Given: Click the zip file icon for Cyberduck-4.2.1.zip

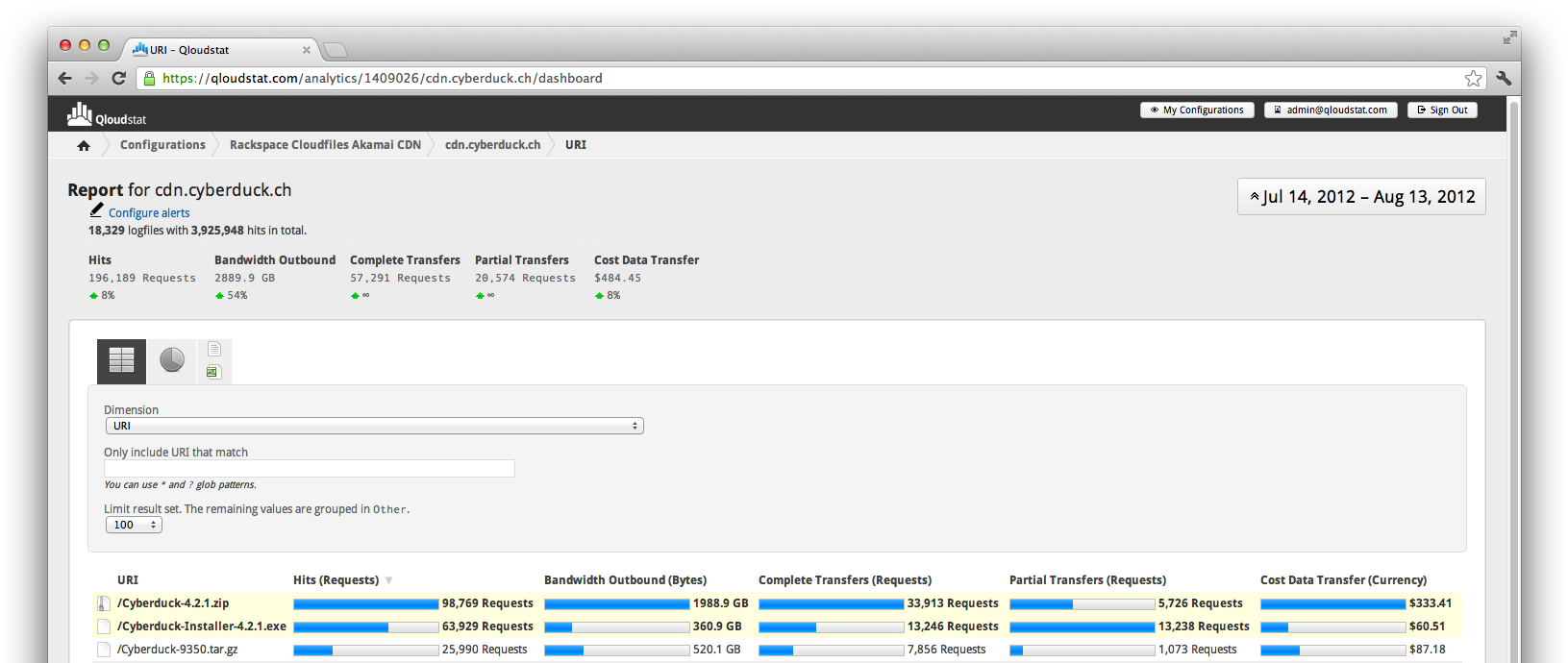Looking at the screenshot, I should coord(104,603).
